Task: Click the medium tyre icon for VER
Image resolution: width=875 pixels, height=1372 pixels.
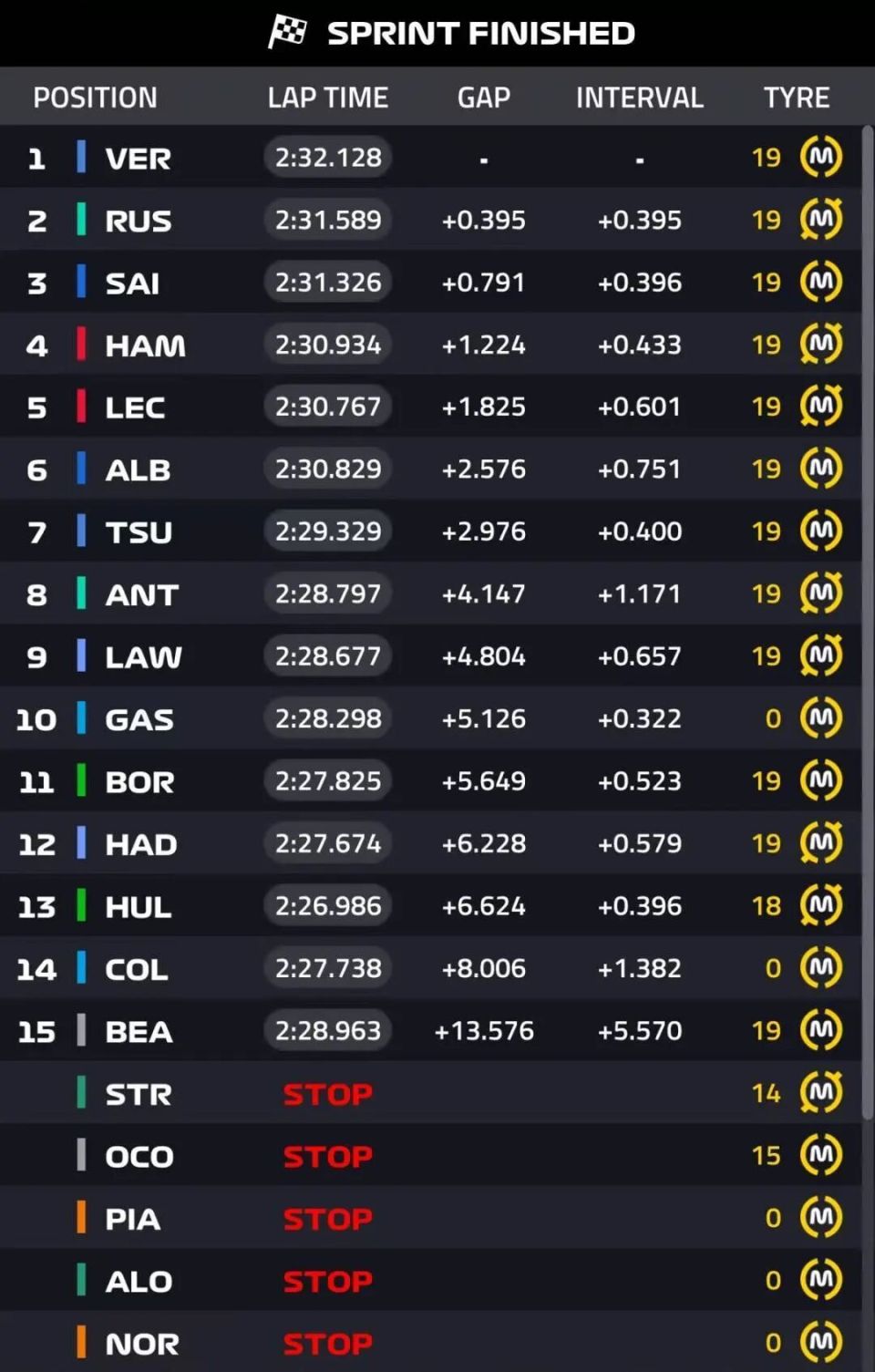Action: (x=820, y=157)
